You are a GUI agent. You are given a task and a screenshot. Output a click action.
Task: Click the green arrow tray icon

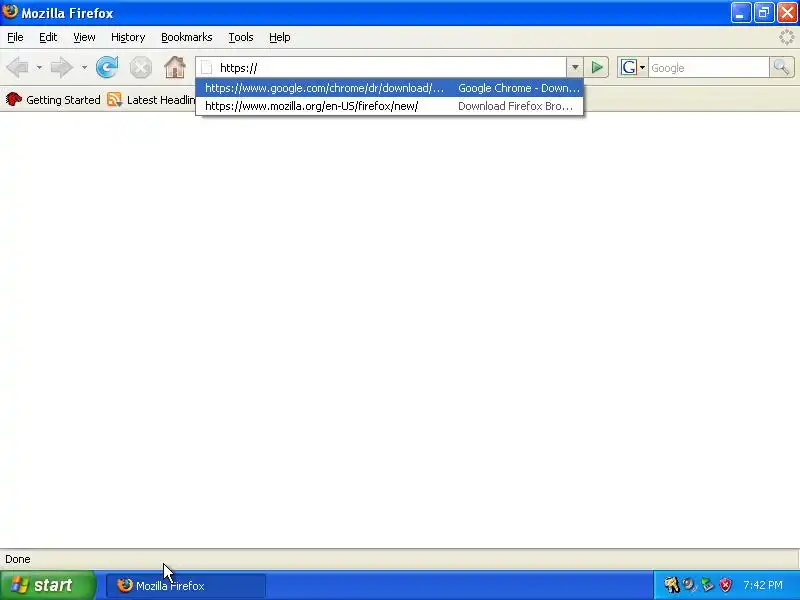point(707,585)
